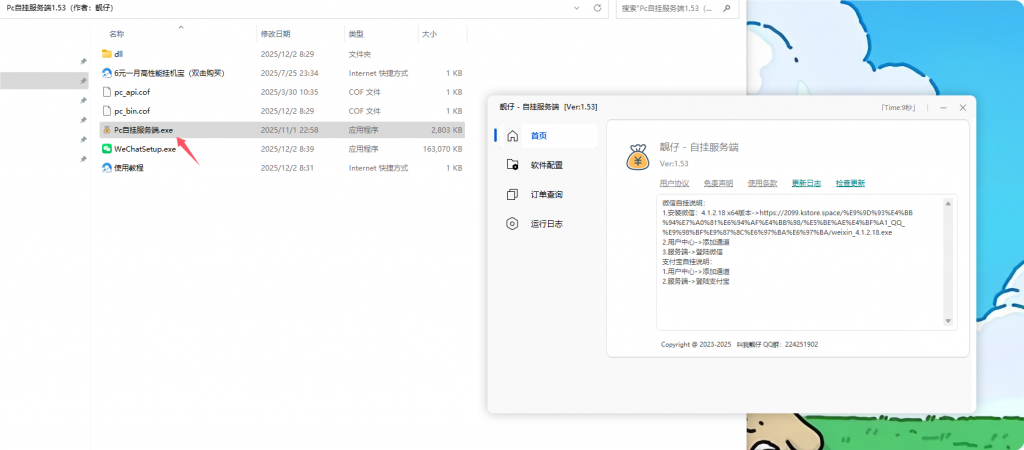Image resolution: width=1024 pixels, height=450 pixels.
Task: Close the 自挂服务端 window
Action: [963, 108]
